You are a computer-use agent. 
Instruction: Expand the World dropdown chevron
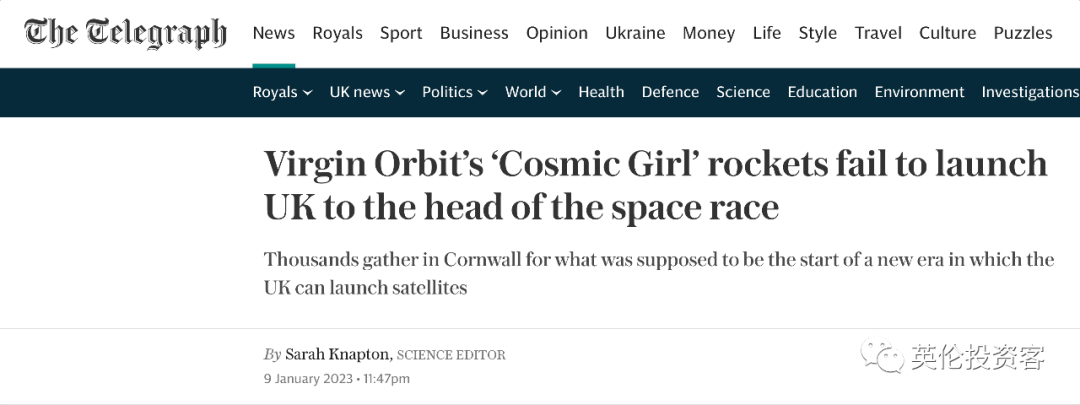coord(556,92)
